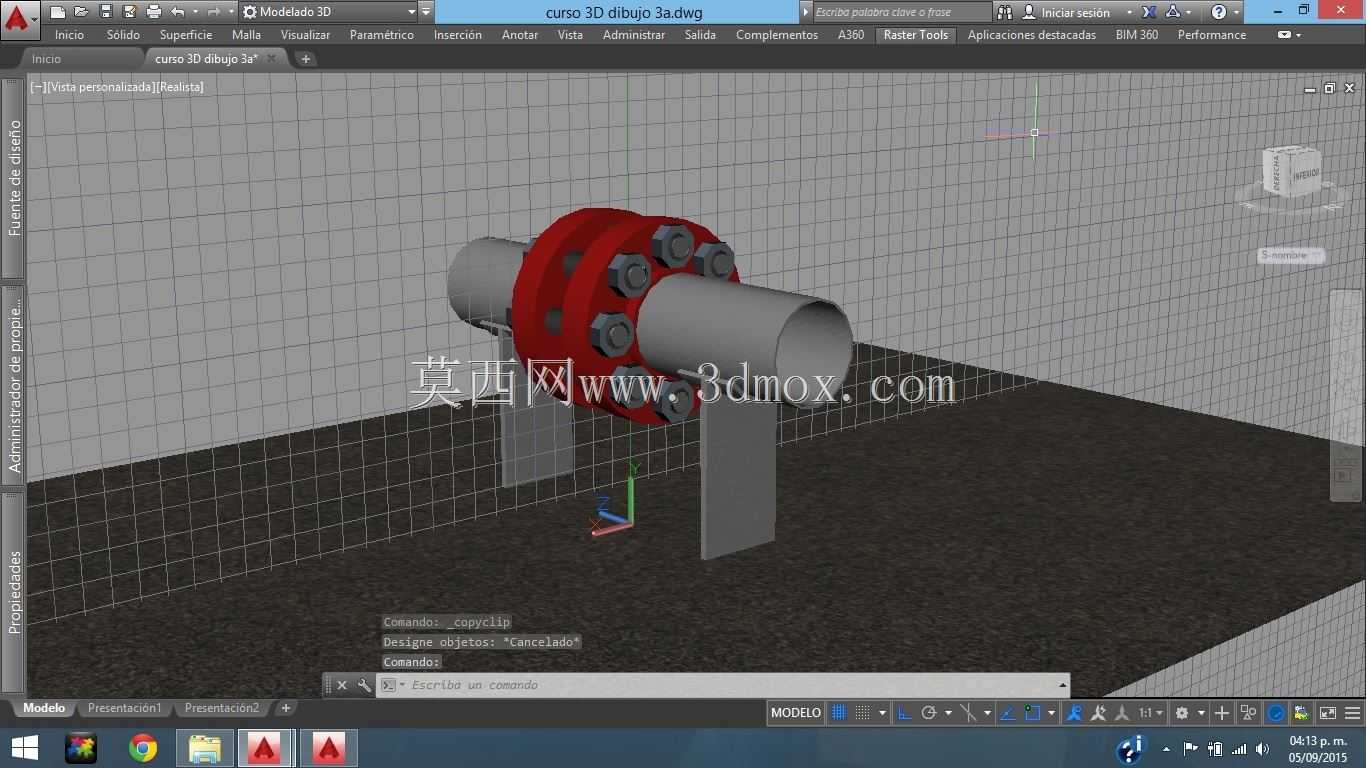Image resolution: width=1366 pixels, height=768 pixels.
Task: Launch Google Chrome from taskbar
Action: 143,748
